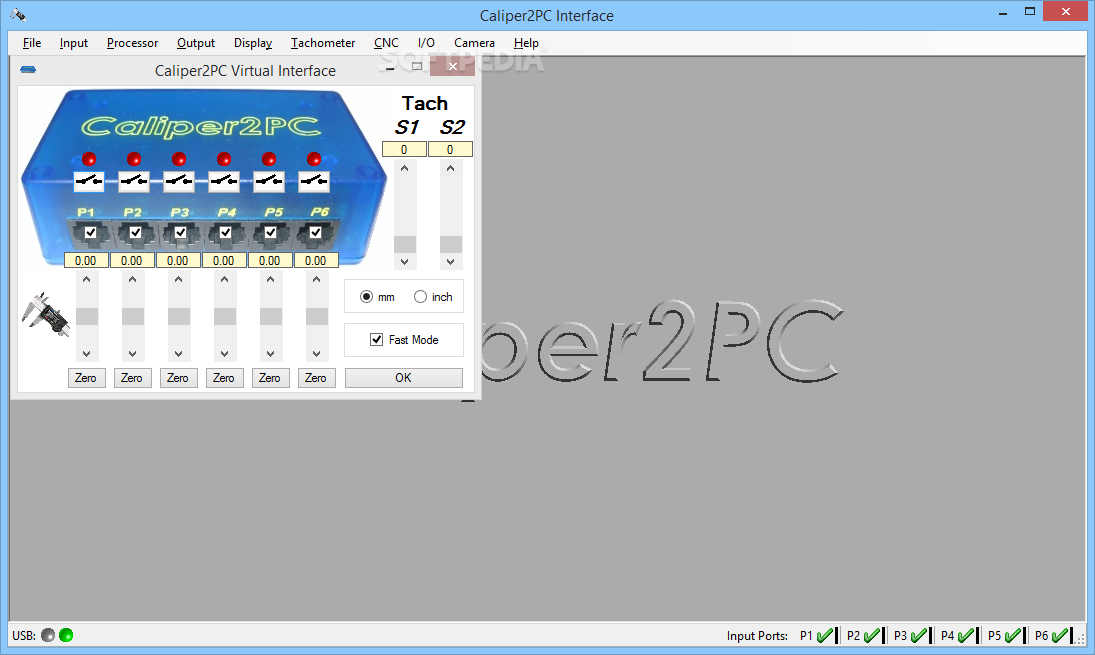Screen dimensions: 1095x655
Task: Click the green USB status indicator
Action: click(66, 635)
